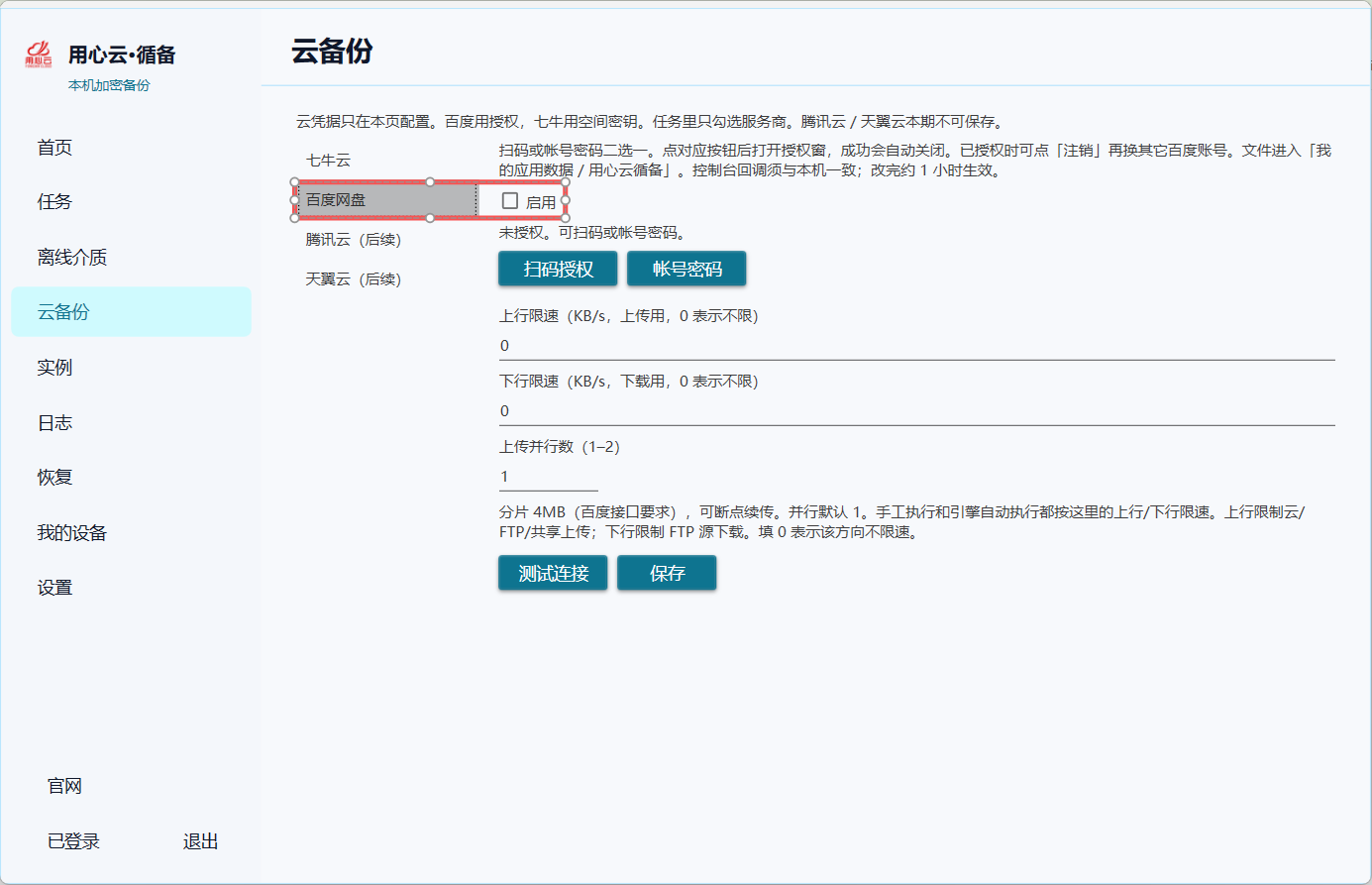Click the 帐号密码 button

tap(686, 269)
